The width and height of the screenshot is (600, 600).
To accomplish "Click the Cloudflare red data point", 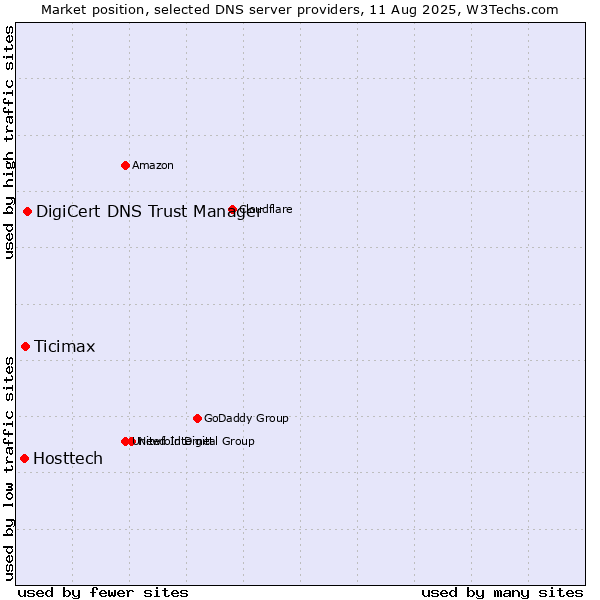I will 232,209.
